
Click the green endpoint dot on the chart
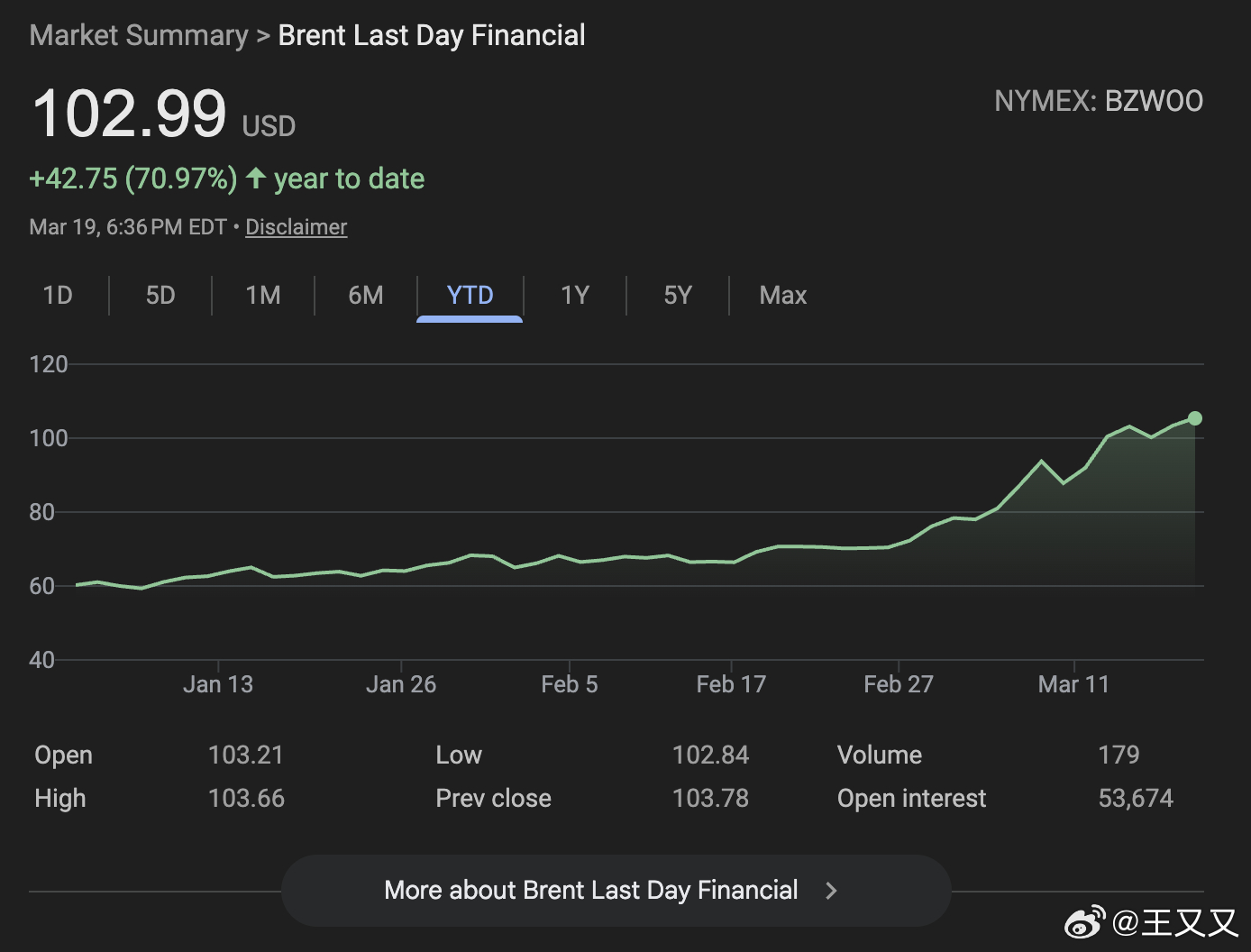coord(1195,418)
